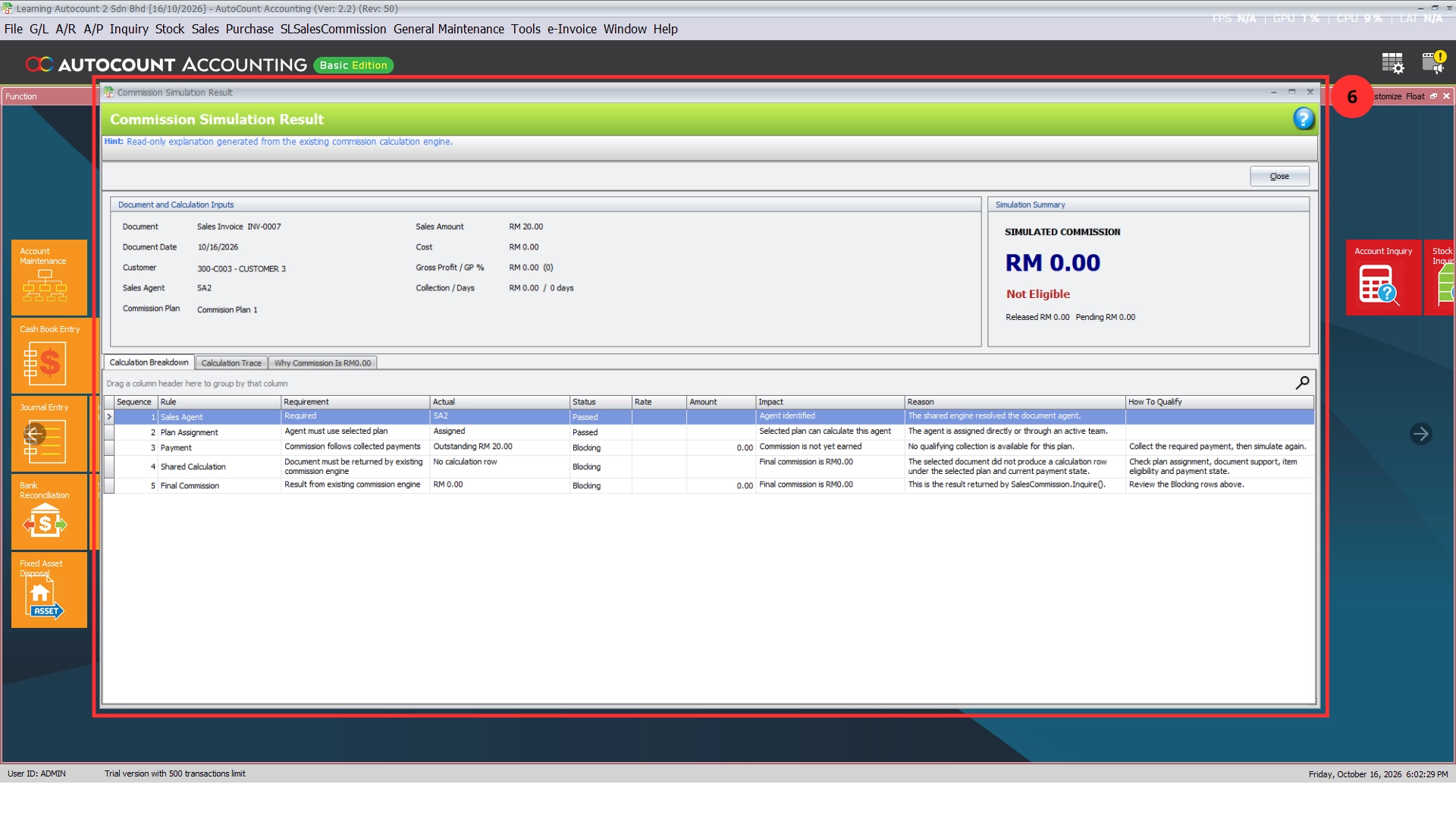
Task: Open the Stock menu
Action: 170,29
